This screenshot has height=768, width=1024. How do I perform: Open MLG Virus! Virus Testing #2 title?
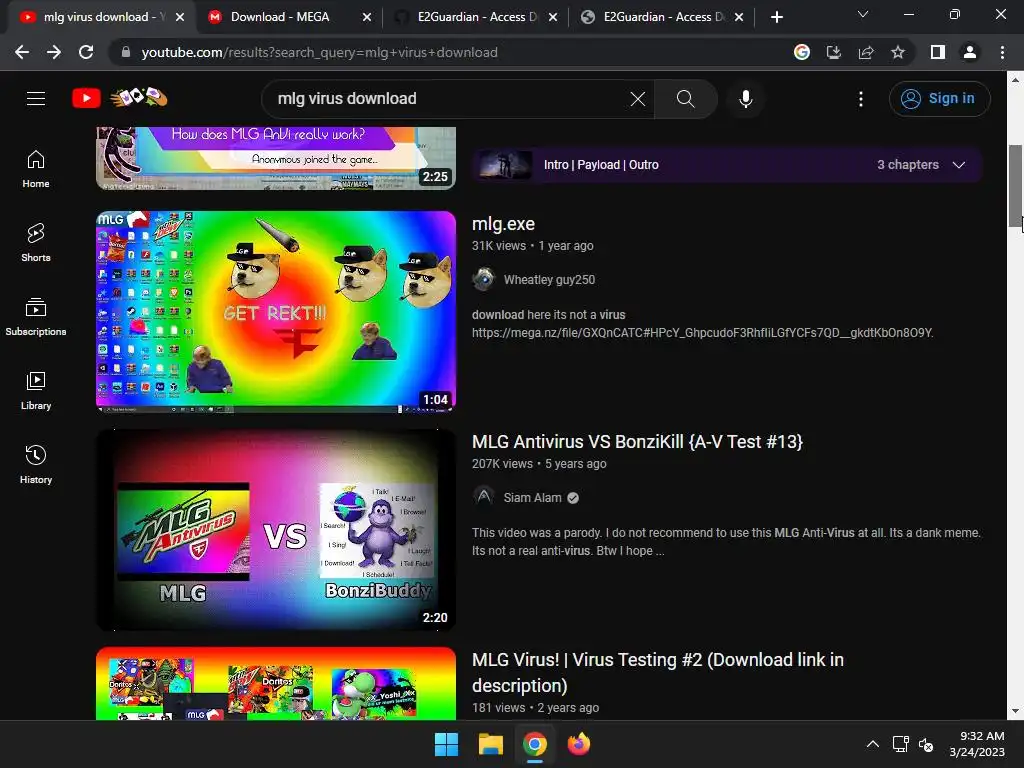(658, 672)
